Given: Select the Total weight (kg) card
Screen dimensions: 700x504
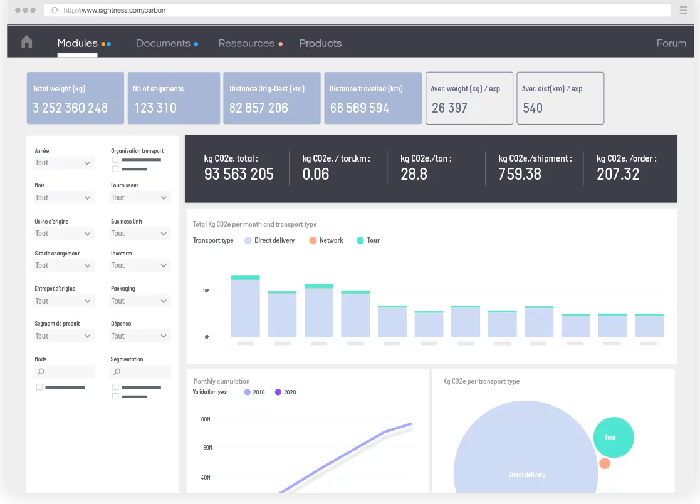Looking at the screenshot, I should [x=75, y=98].
